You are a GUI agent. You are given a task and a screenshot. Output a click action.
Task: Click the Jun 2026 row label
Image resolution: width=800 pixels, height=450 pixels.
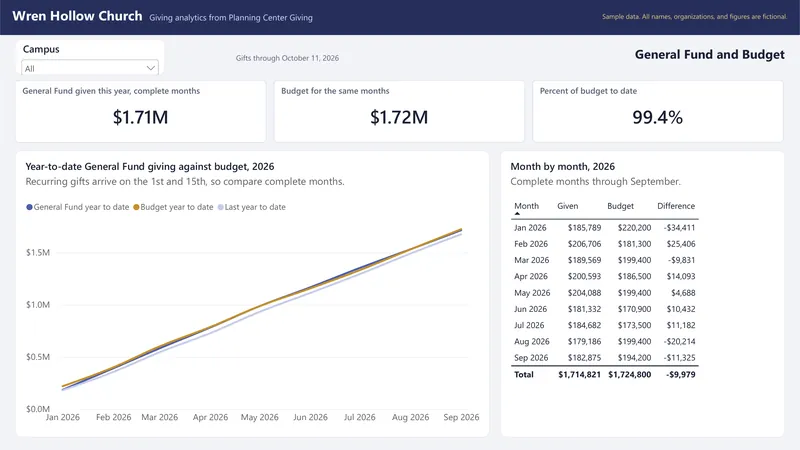pyautogui.click(x=530, y=309)
